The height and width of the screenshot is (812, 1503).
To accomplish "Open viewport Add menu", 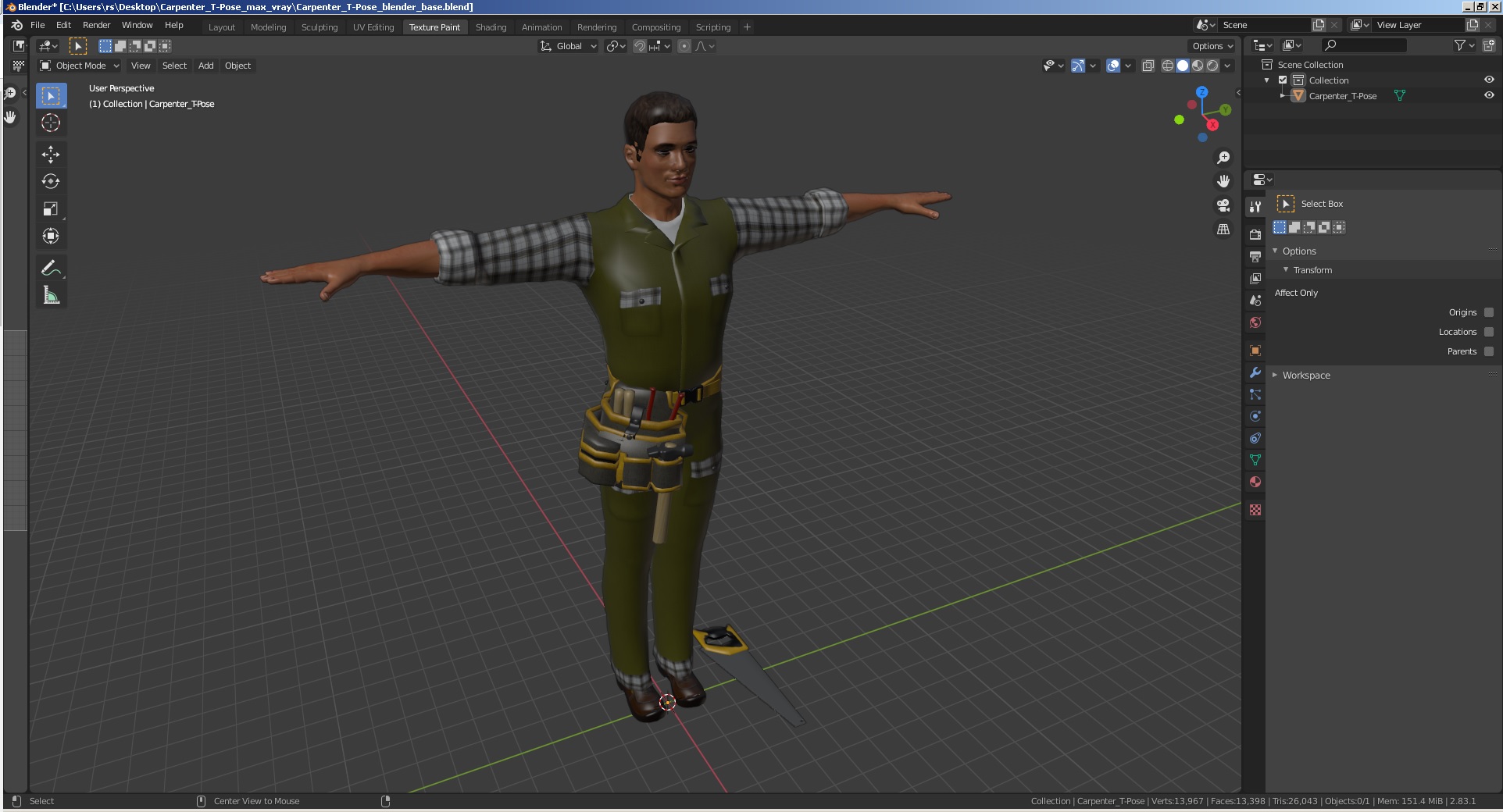I will [206, 66].
